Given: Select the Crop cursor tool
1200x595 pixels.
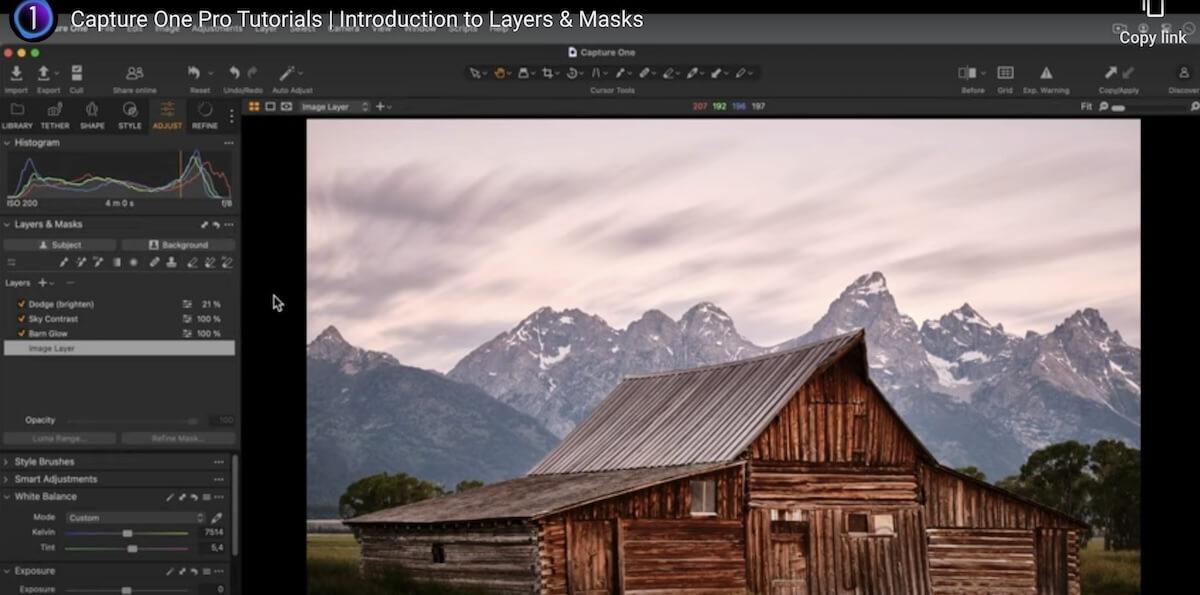Looking at the screenshot, I should pyautogui.click(x=548, y=73).
